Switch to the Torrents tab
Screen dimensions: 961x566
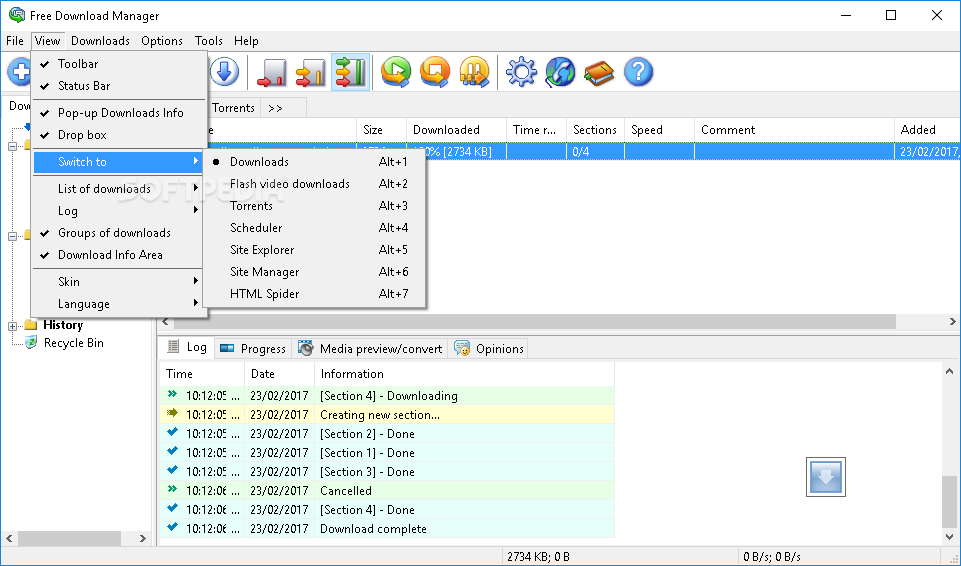(x=234, y=108)
